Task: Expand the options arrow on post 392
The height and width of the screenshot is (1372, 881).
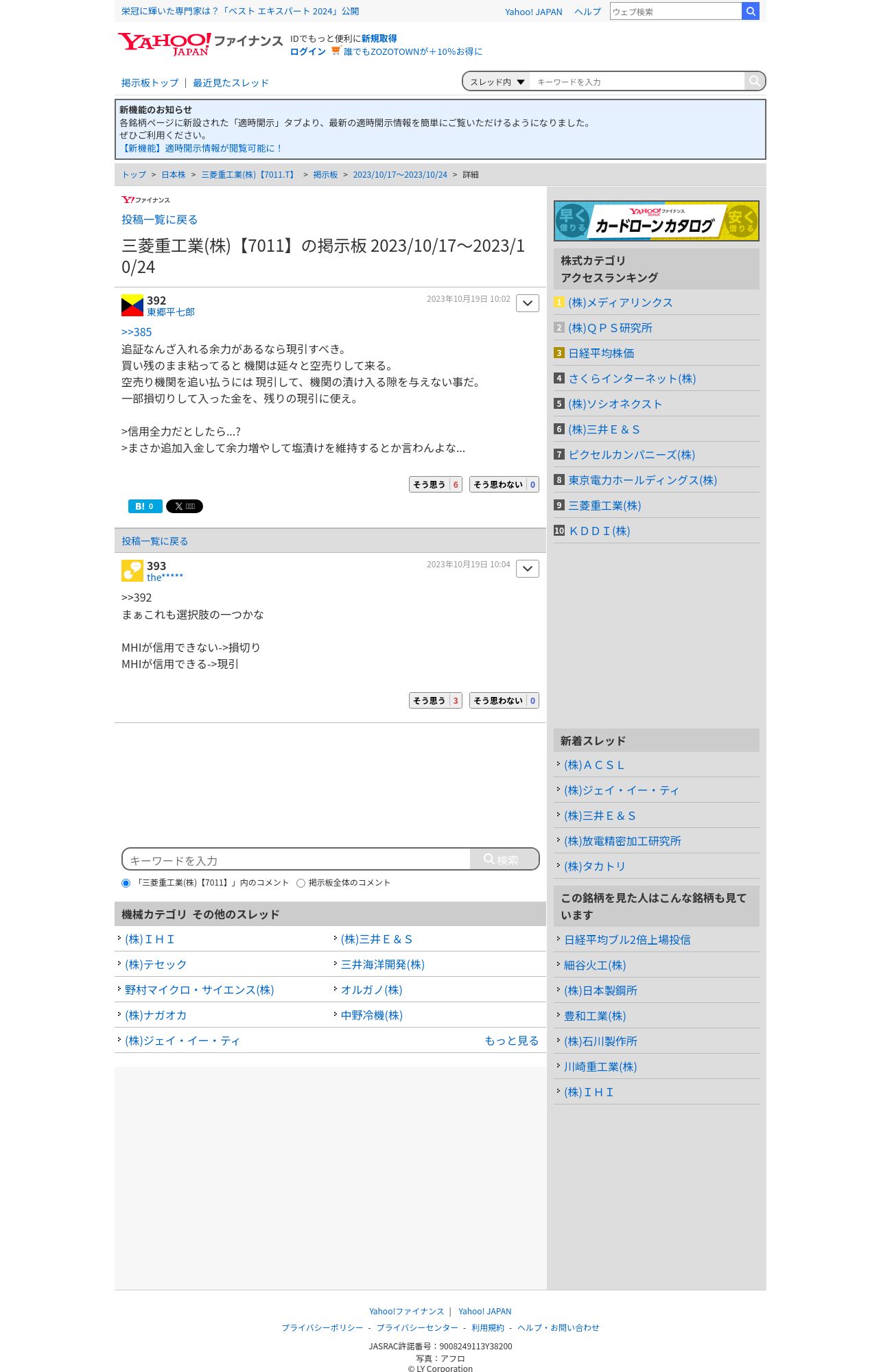Action: pyautogui.click(x=528, y=303)
